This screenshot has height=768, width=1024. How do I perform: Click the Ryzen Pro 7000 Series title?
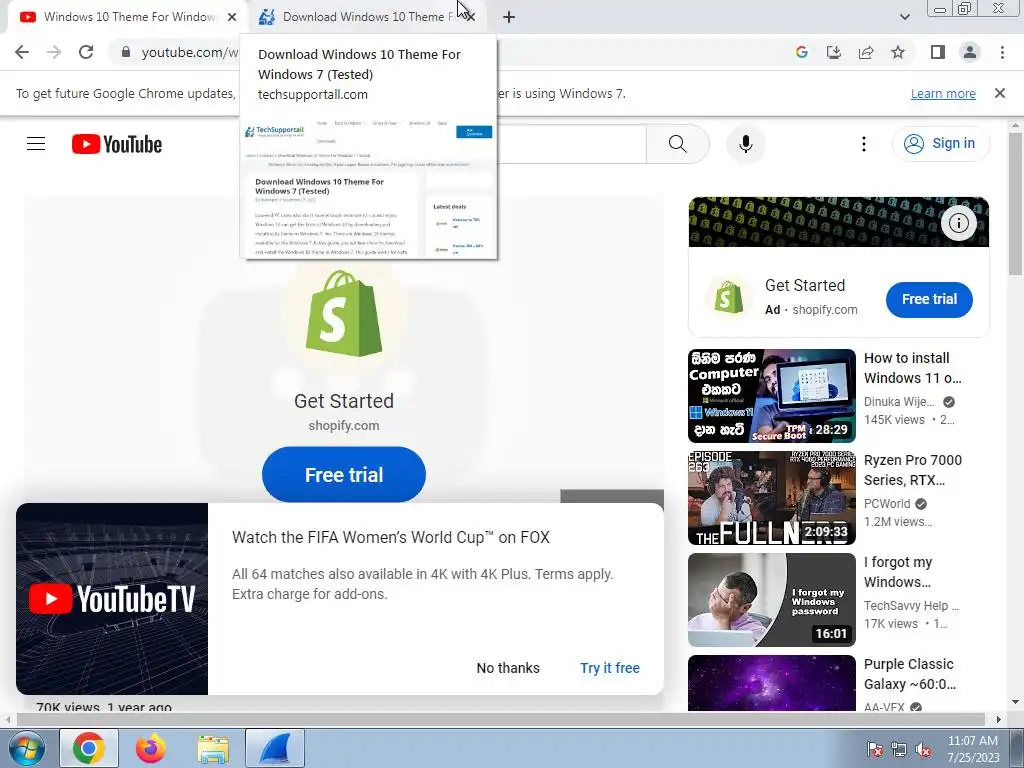(912, 470)
